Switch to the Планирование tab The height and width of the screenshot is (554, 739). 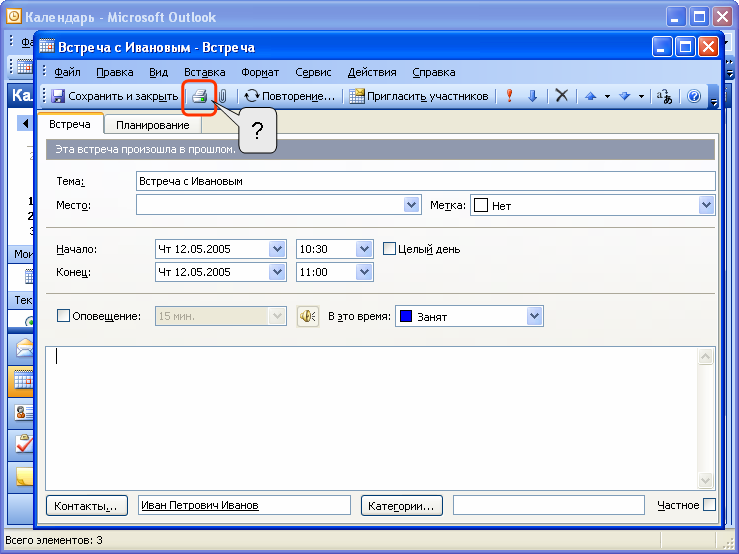[153, 125]
